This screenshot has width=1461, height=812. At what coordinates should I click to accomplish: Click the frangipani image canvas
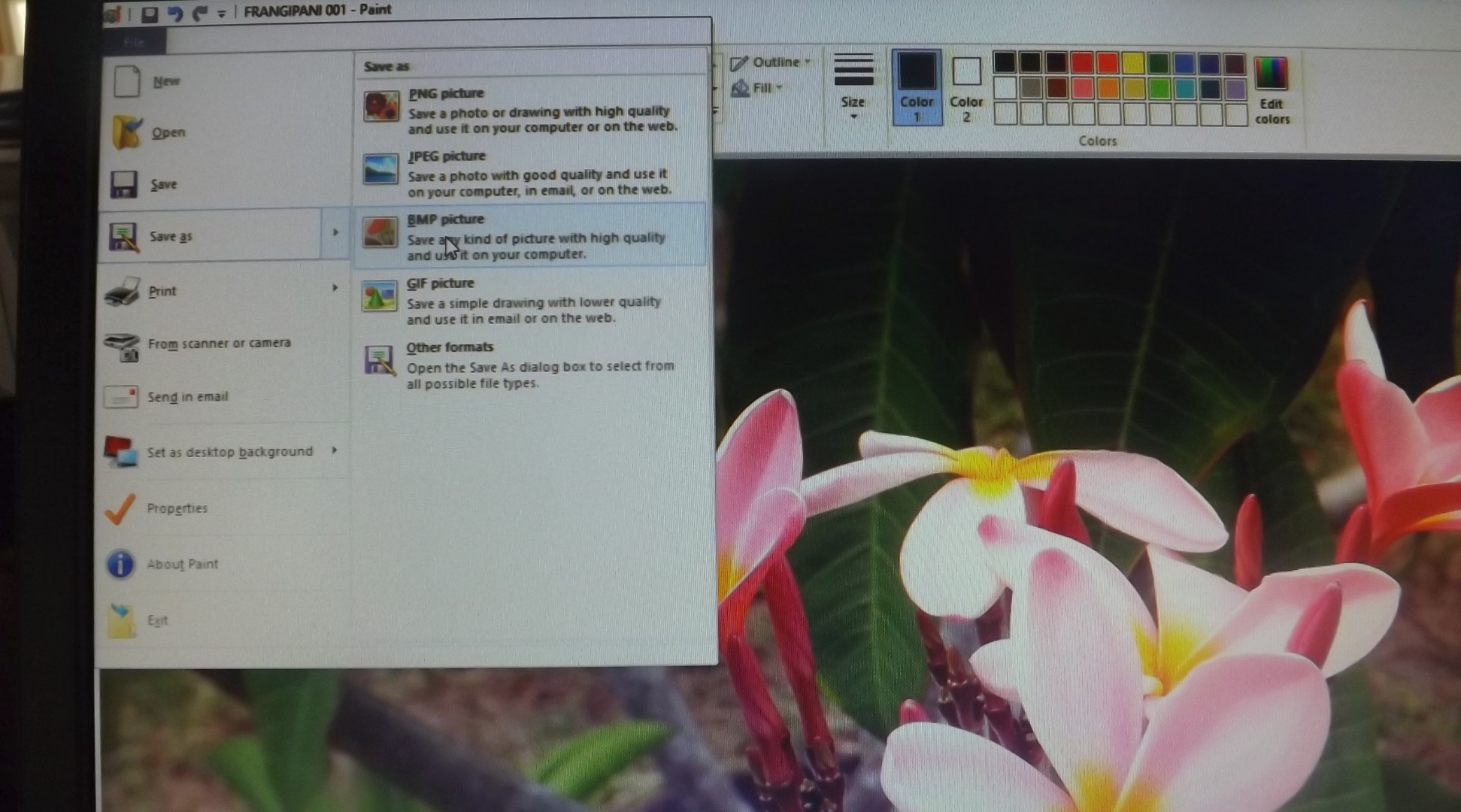pyautogui.click(x=1087, y=485)
